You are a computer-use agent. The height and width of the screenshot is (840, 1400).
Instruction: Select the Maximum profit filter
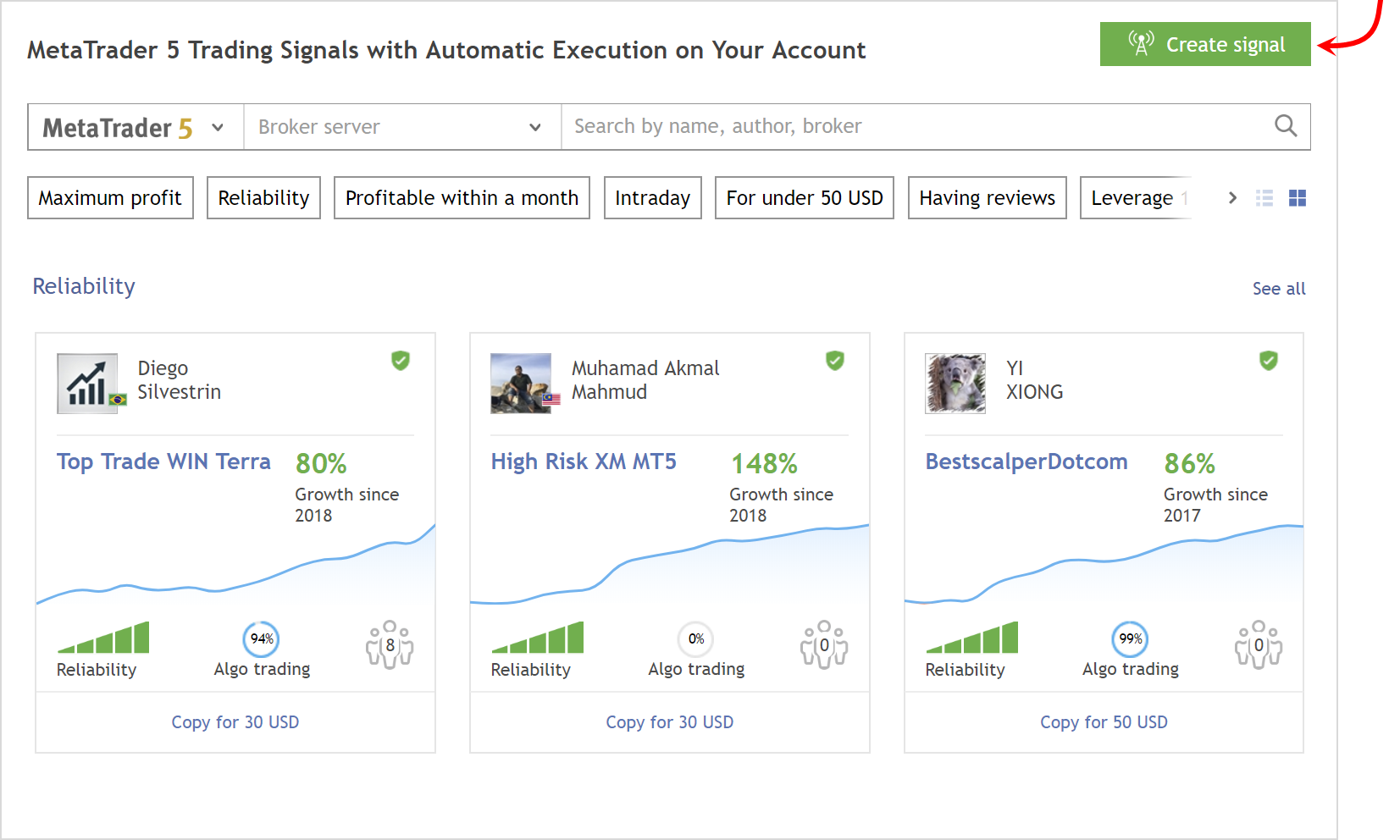pyautogui.click(x=110, y=198)
